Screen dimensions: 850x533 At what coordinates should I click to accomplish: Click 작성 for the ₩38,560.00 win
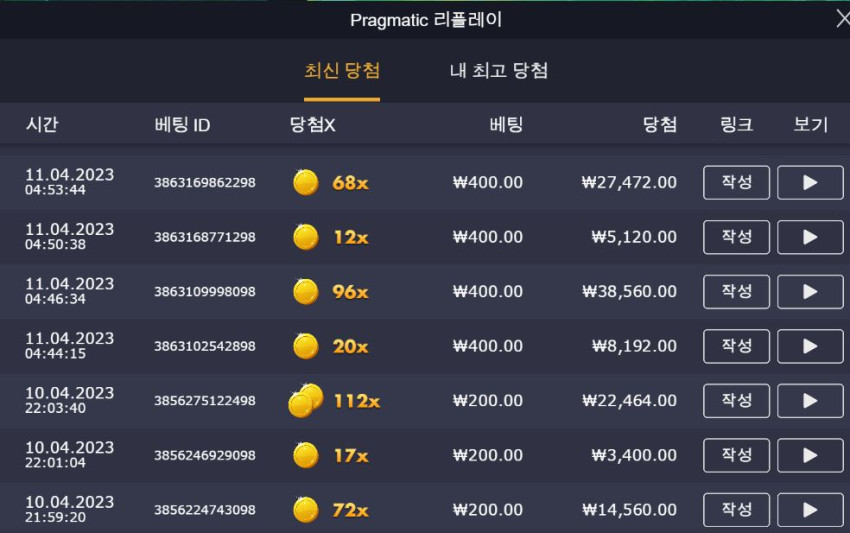click(736, 292)
